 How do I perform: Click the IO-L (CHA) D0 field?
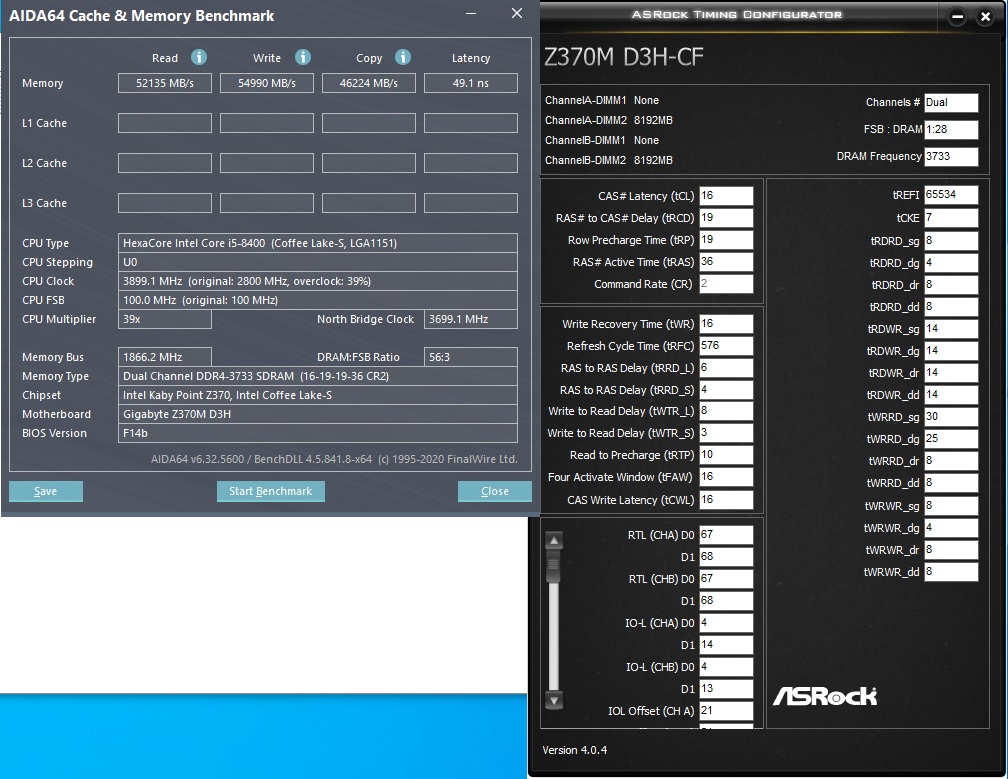click(726, 623)
